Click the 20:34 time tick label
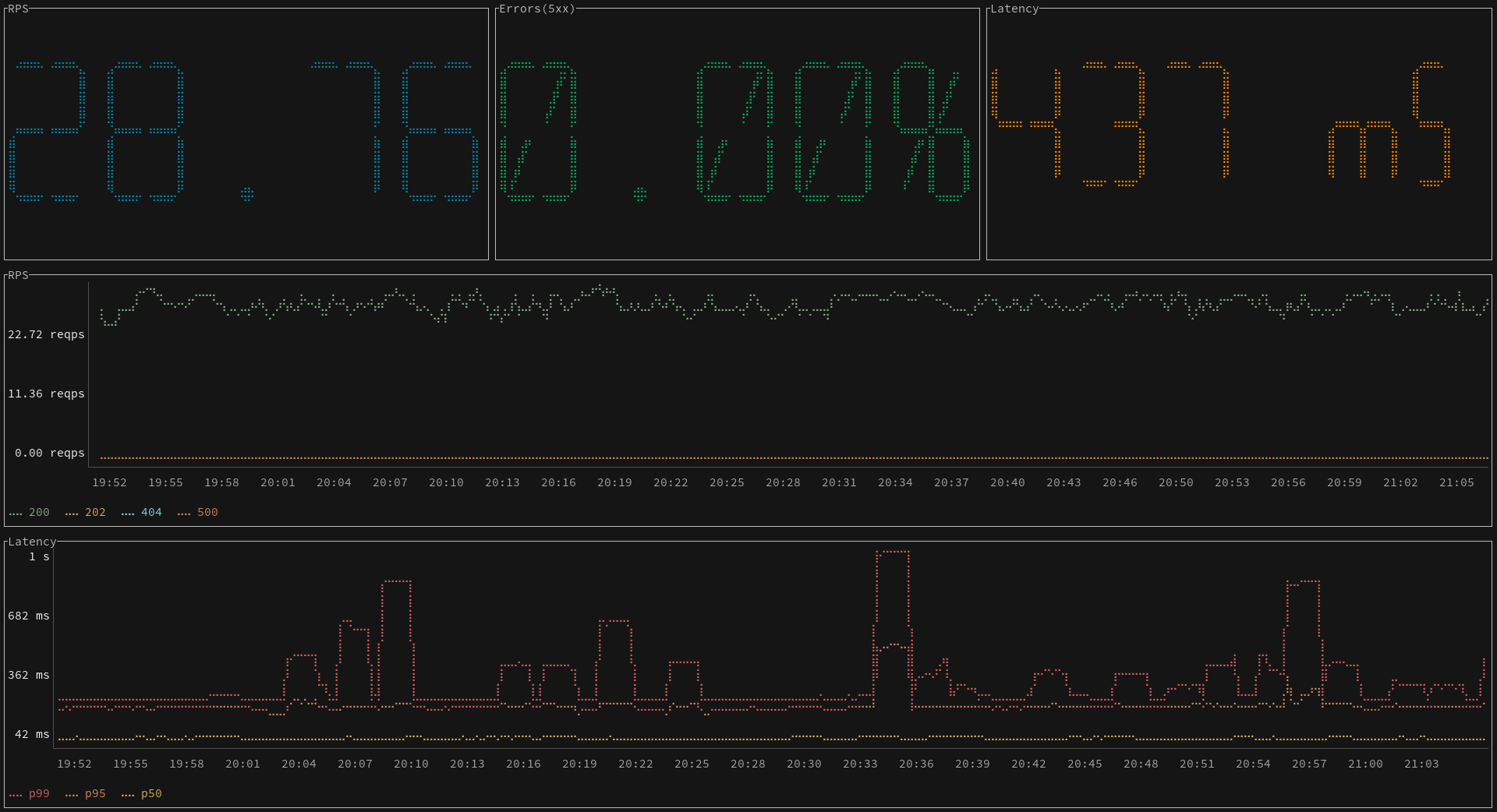This screenshot has width=1497, height=812. point(895,482)
